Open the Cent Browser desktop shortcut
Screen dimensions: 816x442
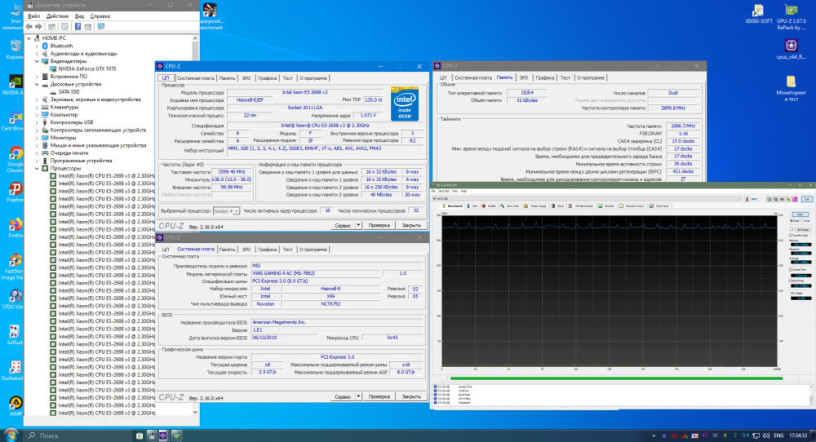(14, 121)
